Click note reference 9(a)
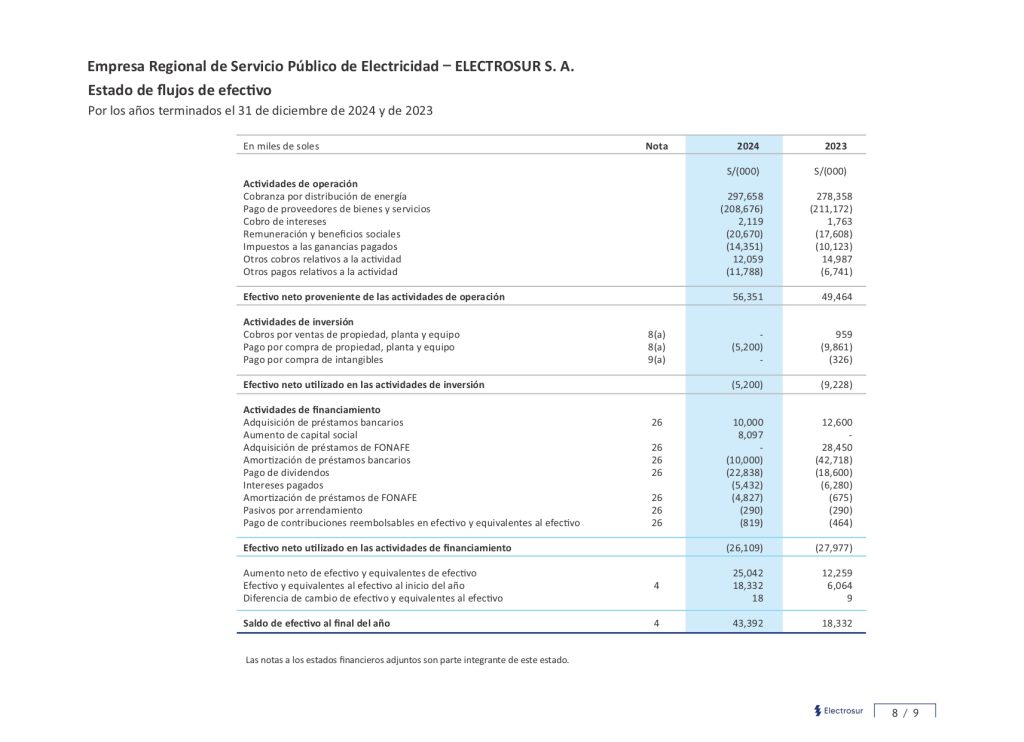Screen dimensions: 1024x742 click(x=656, y=360)
